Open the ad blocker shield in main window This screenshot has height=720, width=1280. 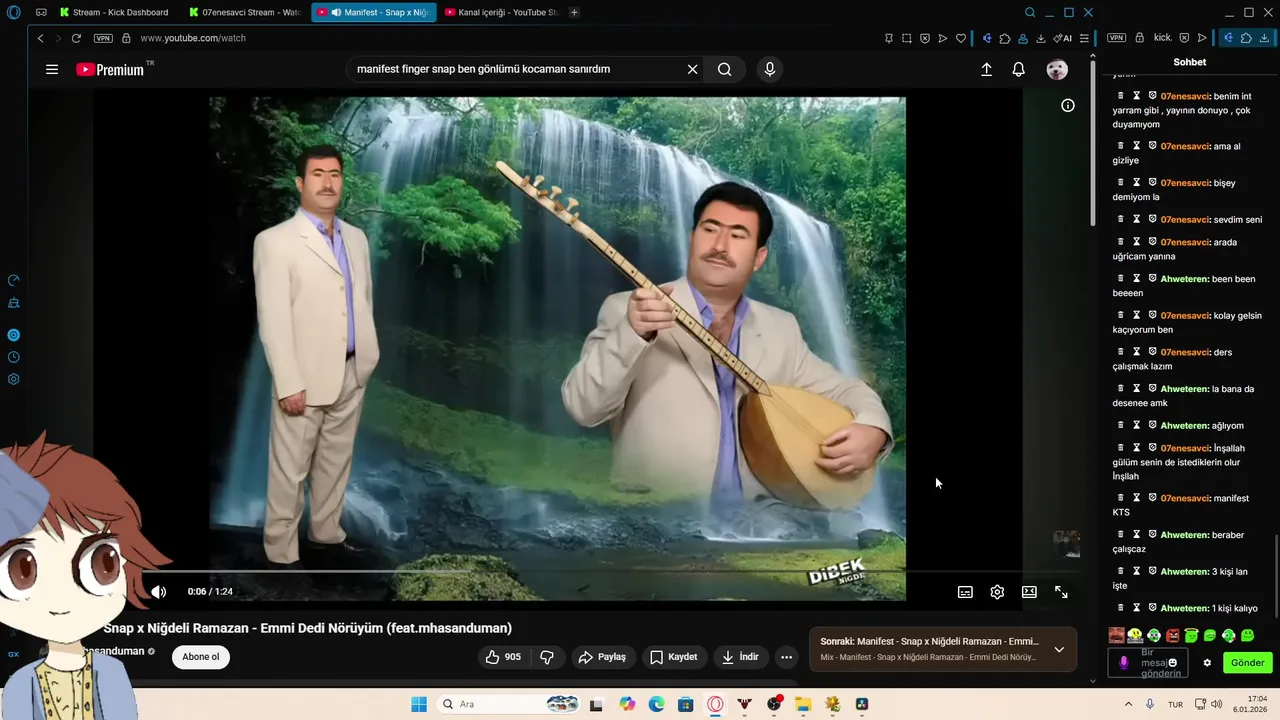925,38
